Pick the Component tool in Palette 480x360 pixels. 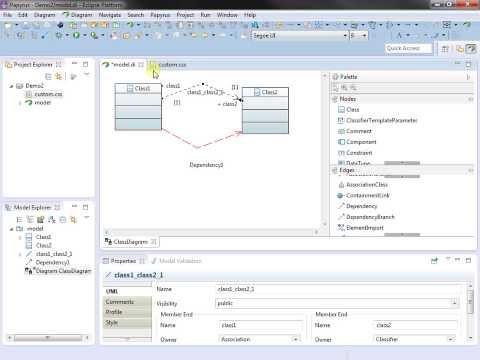[357, 142]
